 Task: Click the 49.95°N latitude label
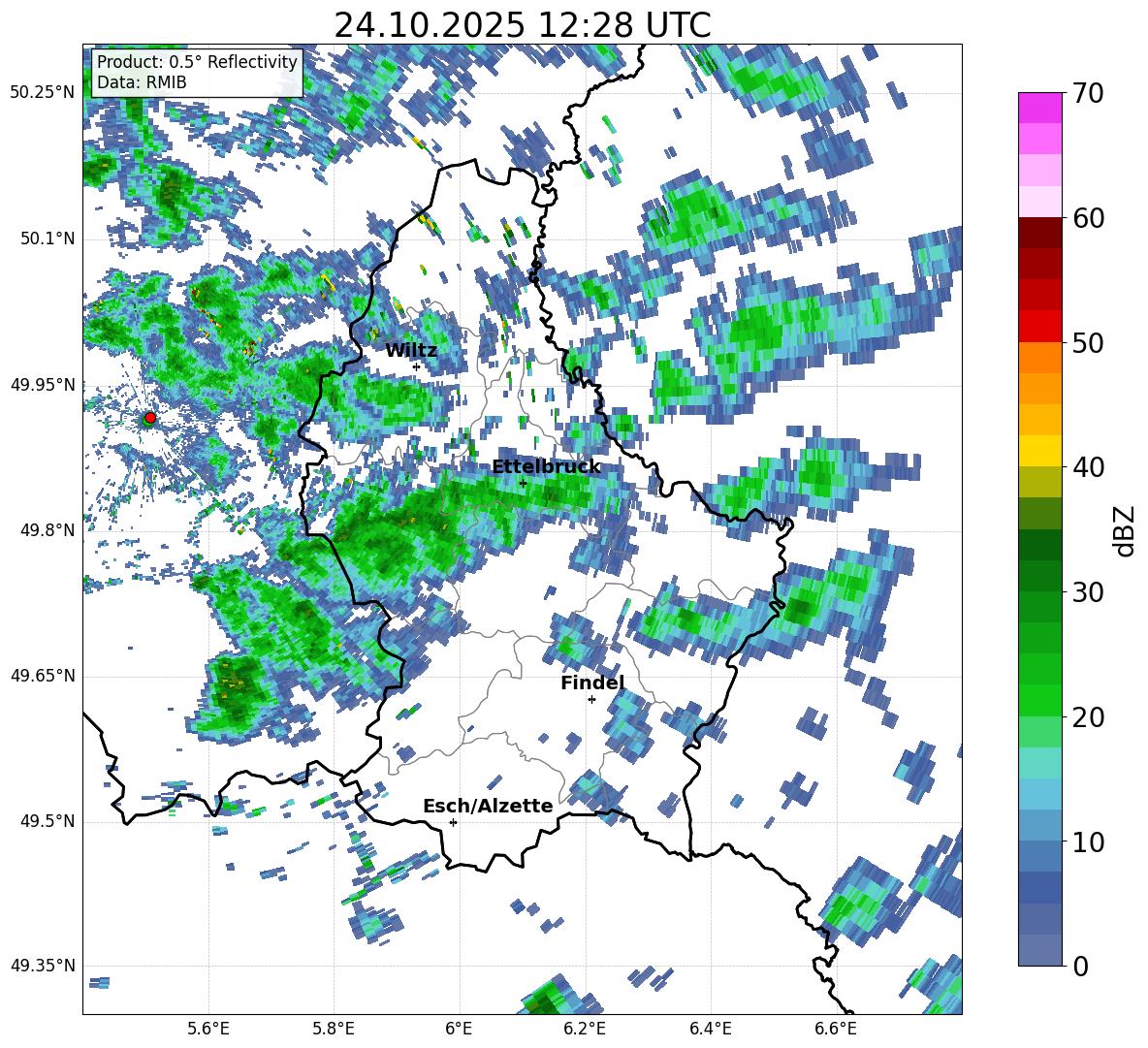coord(43,384)
